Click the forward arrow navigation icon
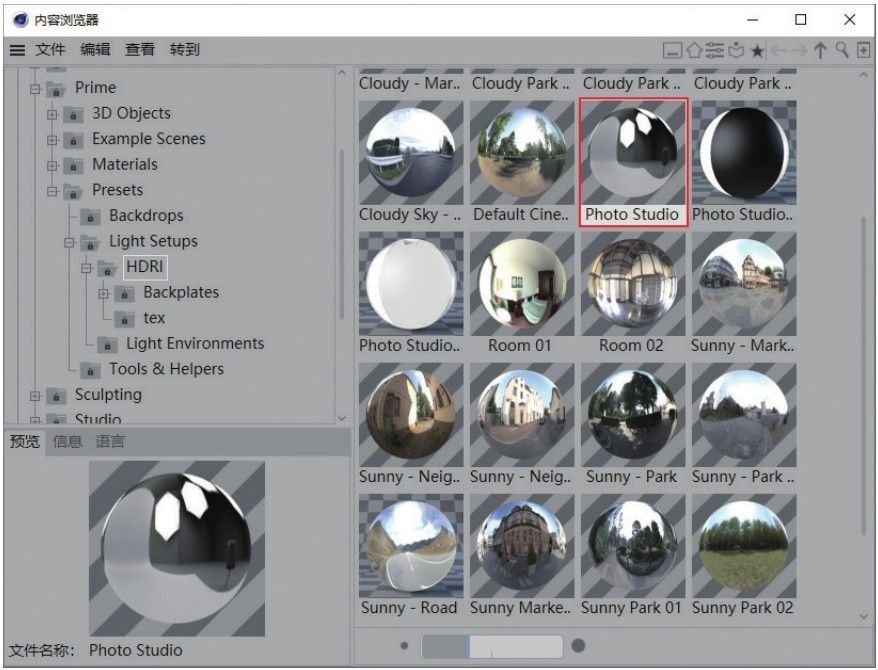This screenshot has width=878, height=670. [799, 51]
